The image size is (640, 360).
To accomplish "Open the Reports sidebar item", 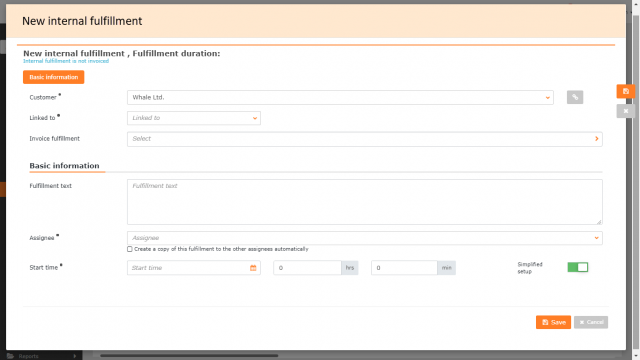I will coord(41,356).
